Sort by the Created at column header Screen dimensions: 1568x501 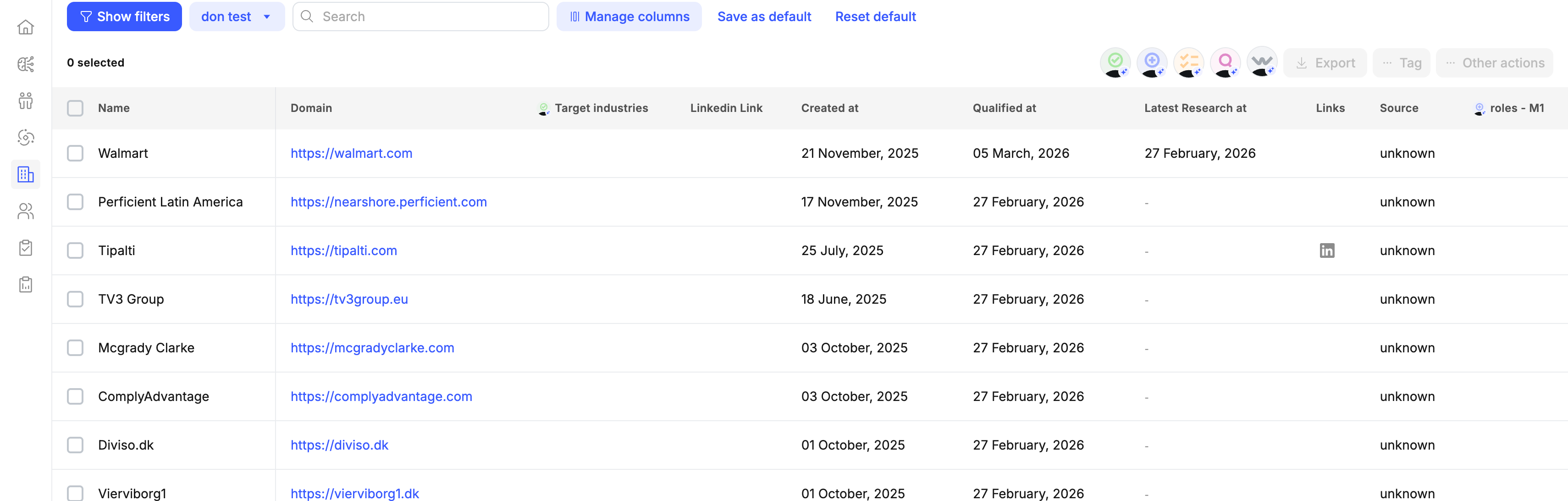point(829,108)
